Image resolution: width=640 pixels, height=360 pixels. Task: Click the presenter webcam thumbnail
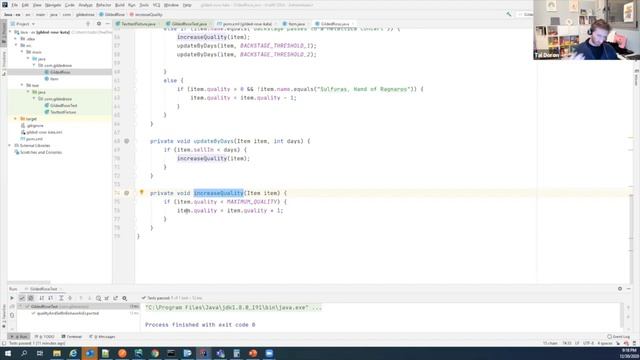(x=586, y=30)
